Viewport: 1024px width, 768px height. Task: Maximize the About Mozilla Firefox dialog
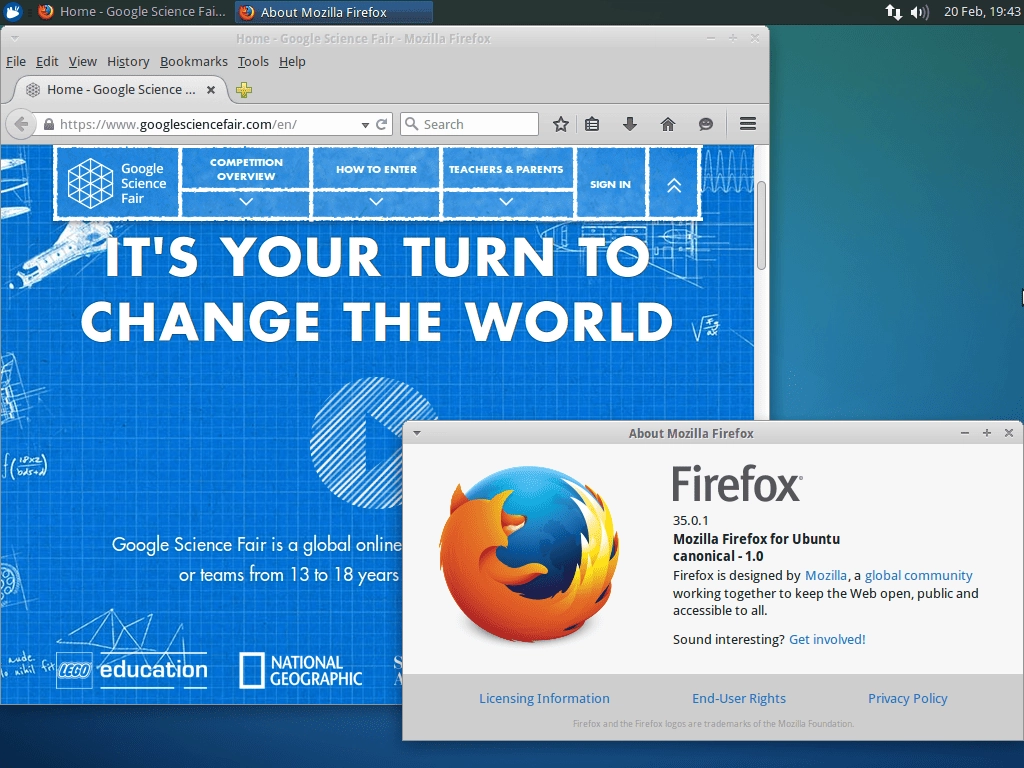(x=987, y=433)
